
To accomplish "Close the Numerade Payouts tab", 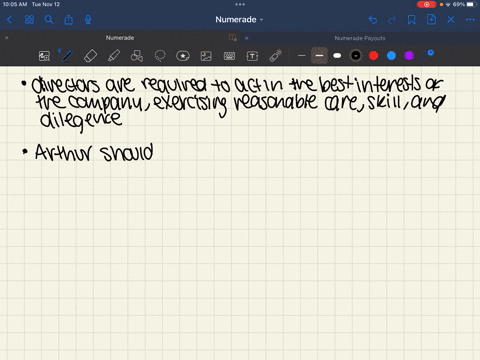I will point(246,38).
